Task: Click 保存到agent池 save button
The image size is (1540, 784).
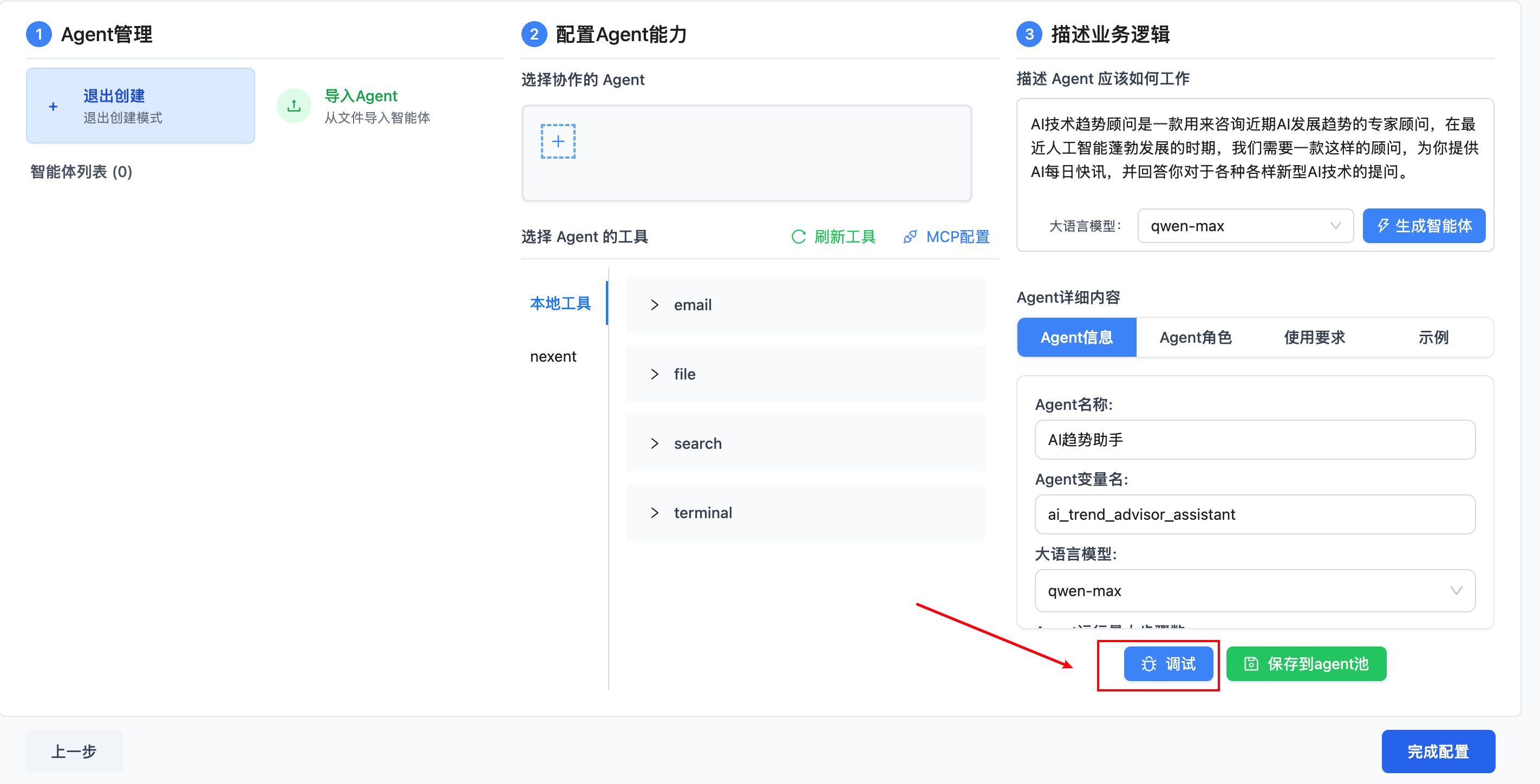Action: 1306,664
